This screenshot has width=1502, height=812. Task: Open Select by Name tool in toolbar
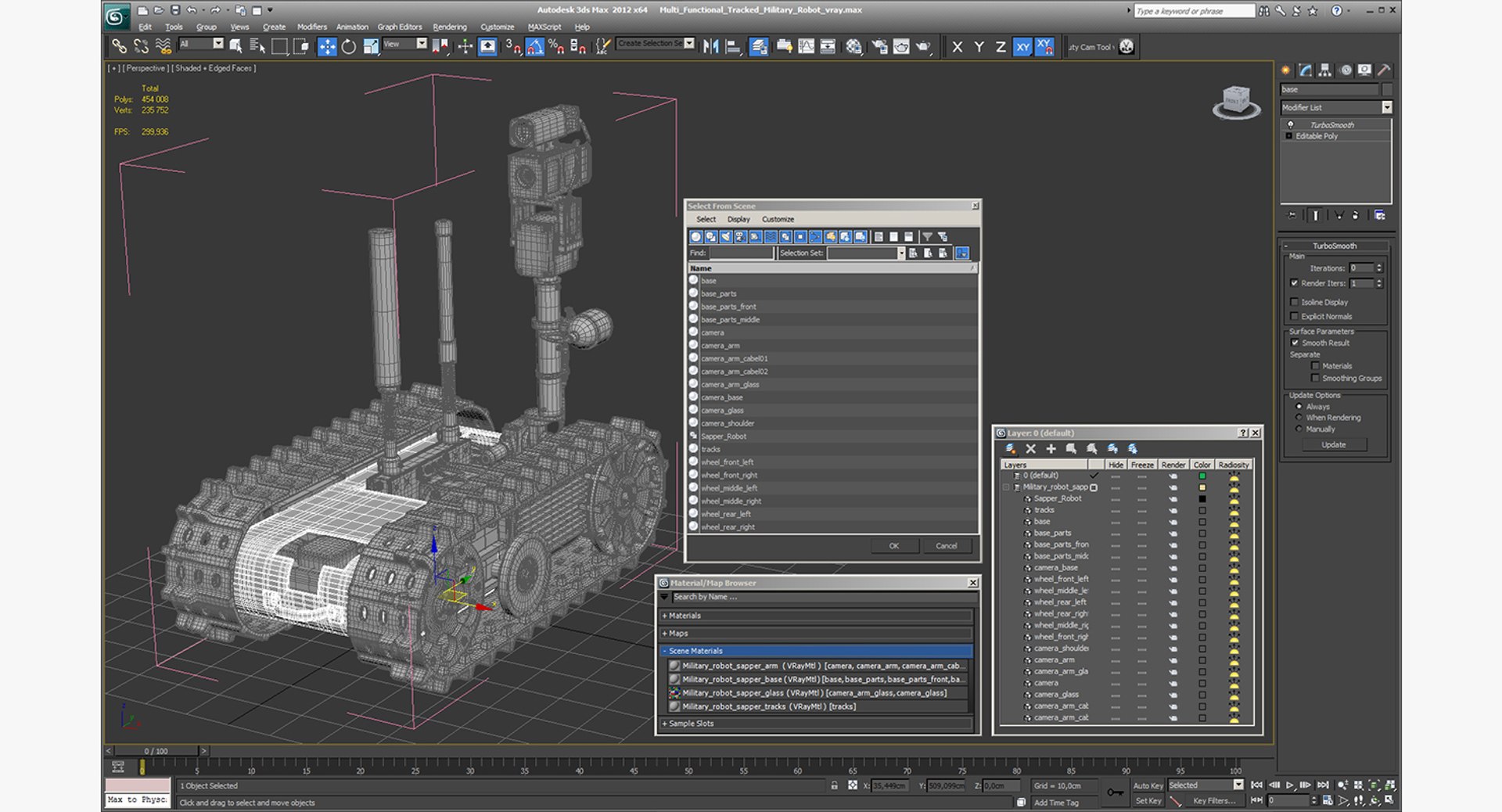click(x=257, y=46)
